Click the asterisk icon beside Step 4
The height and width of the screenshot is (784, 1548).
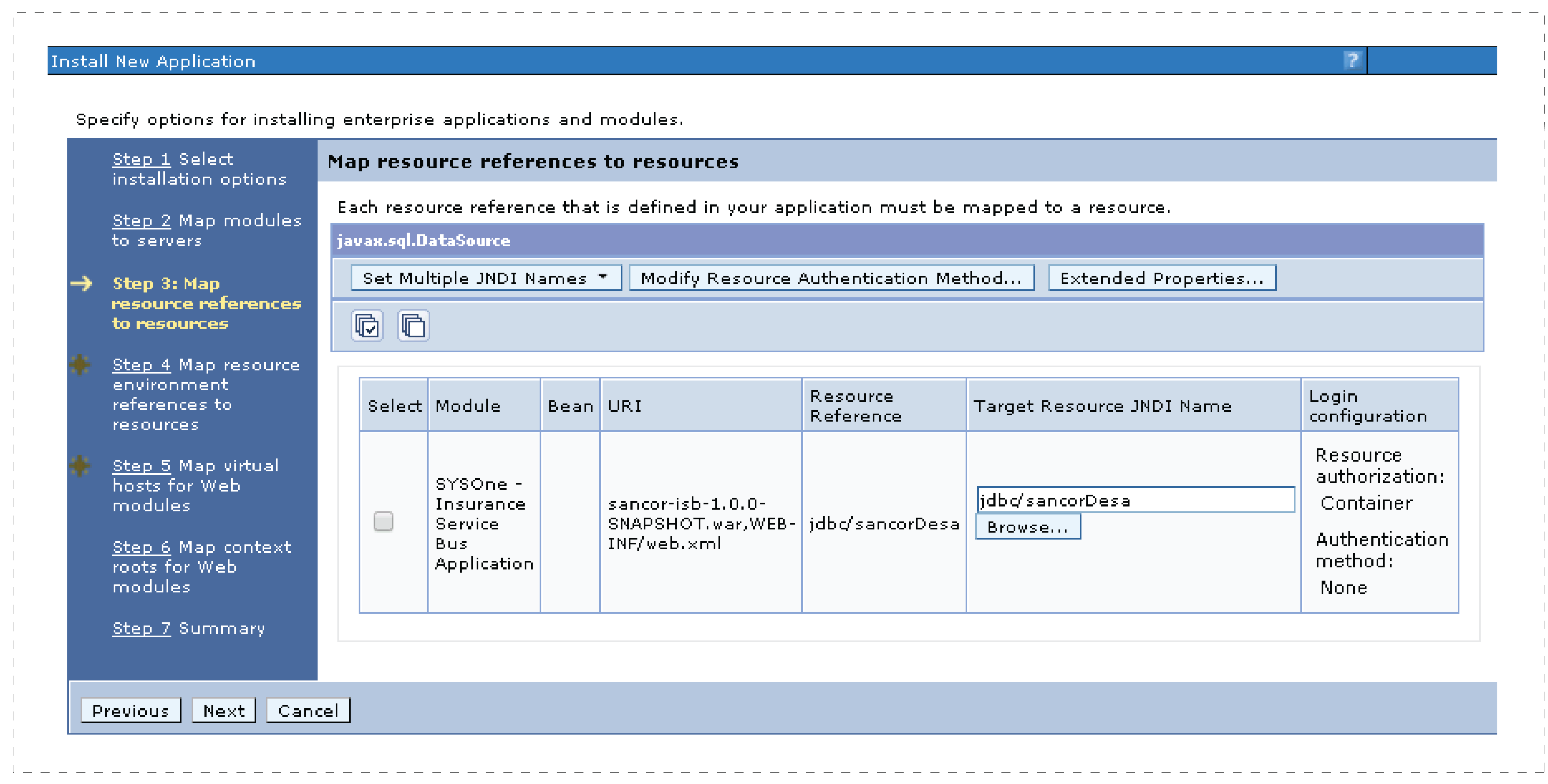[x=80, y=364]
